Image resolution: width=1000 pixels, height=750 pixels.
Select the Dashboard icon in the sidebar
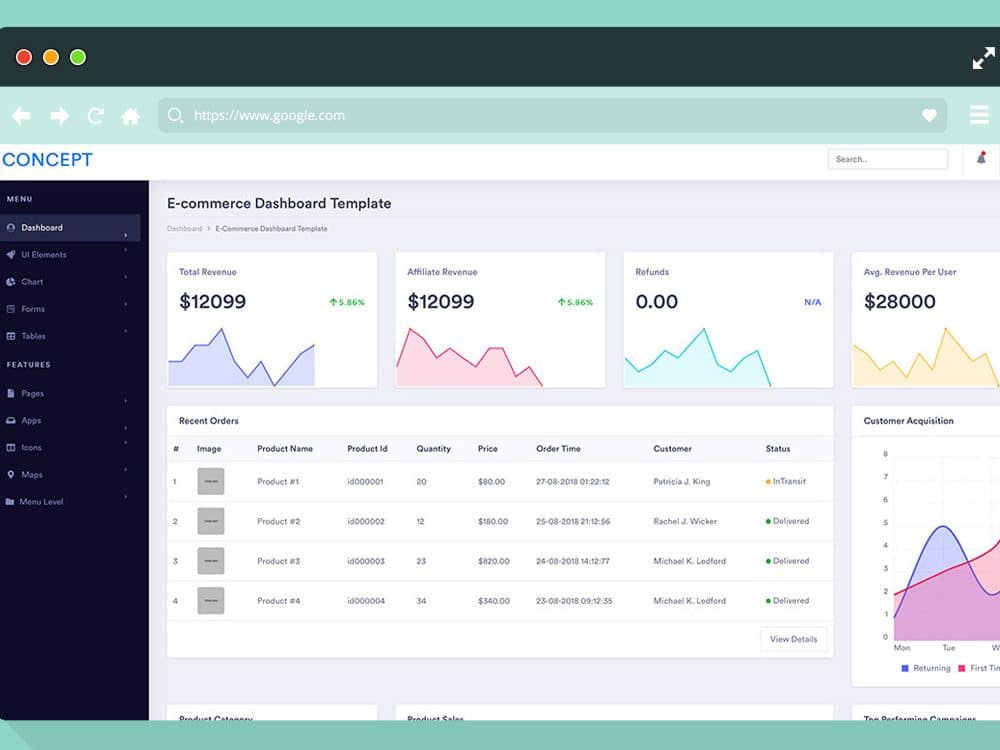[11, 227]
